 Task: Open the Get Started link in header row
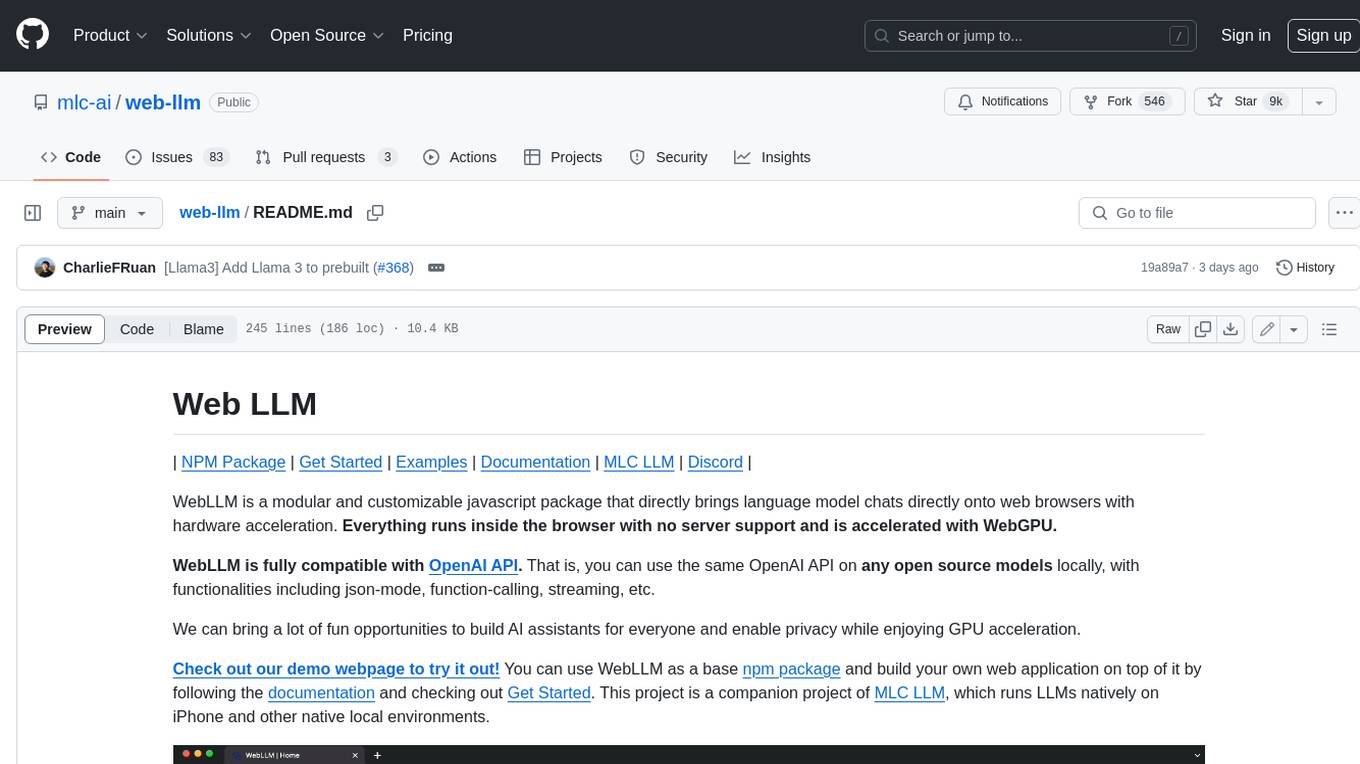point(340,462)
